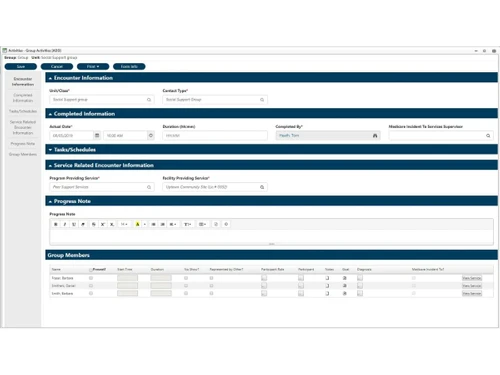
Task: Click the subscript icon in the editor toolbar
Action: tap(112, 224)
